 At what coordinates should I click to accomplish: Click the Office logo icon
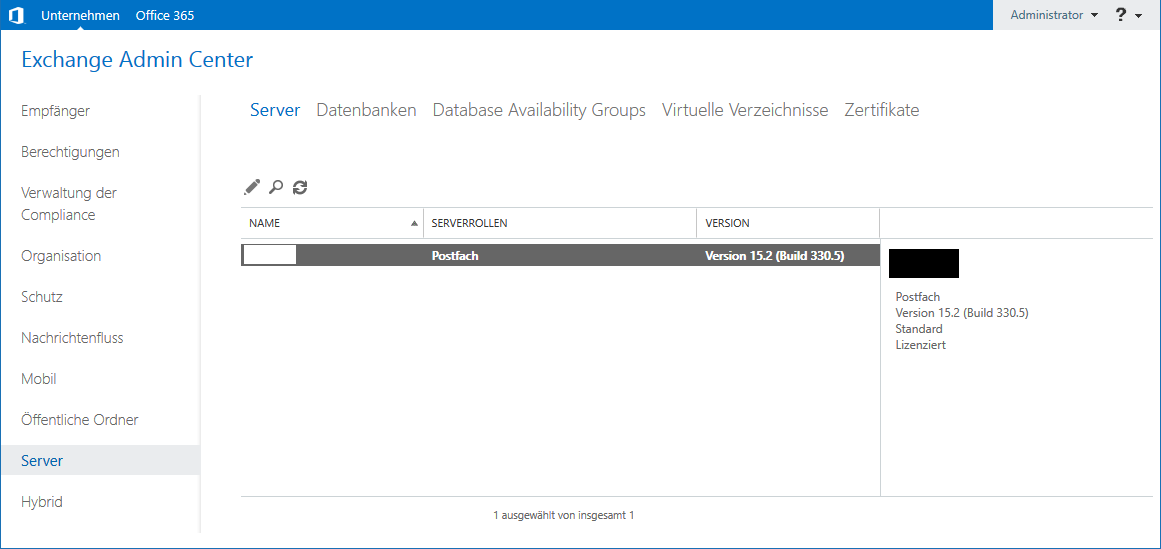[16, 15]
